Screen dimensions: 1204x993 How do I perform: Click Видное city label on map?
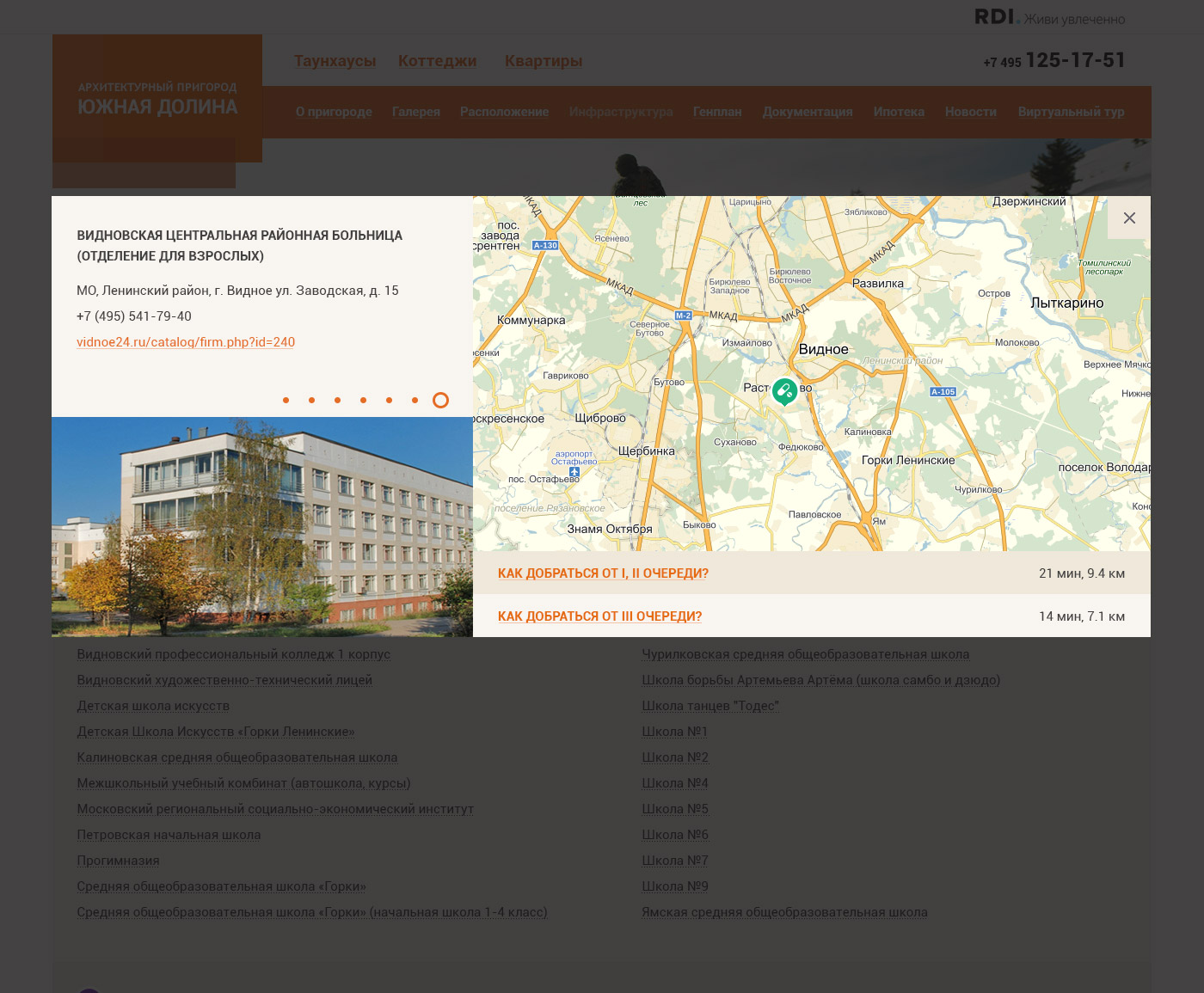coord(824,349)
